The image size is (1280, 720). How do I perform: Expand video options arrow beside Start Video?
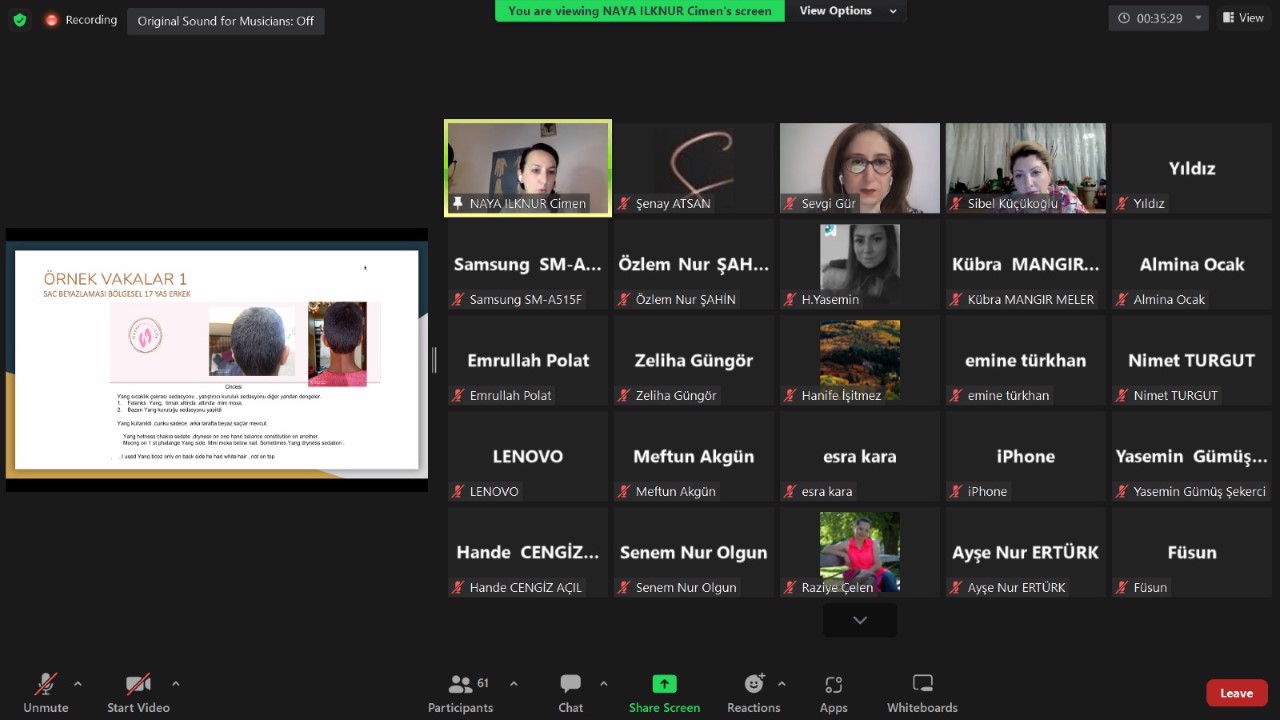point(176,684)
